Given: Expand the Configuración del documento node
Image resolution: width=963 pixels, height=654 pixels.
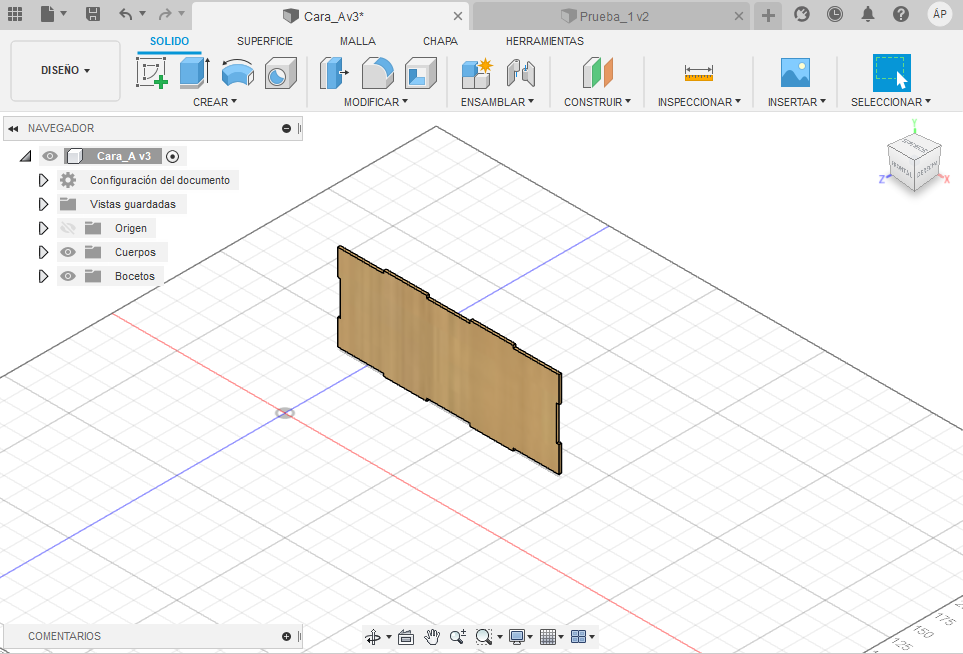Looking at the screenshot, I should pyautogui.click(x=43, y=180).
